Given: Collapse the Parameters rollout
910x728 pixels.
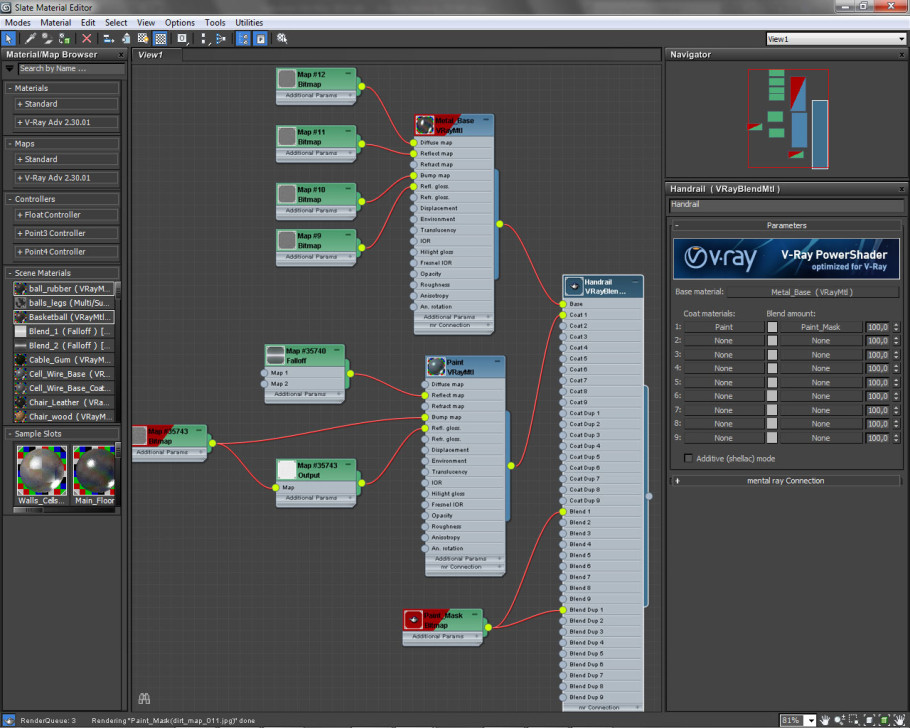Looking at the screenshot, I should point(677,225).
